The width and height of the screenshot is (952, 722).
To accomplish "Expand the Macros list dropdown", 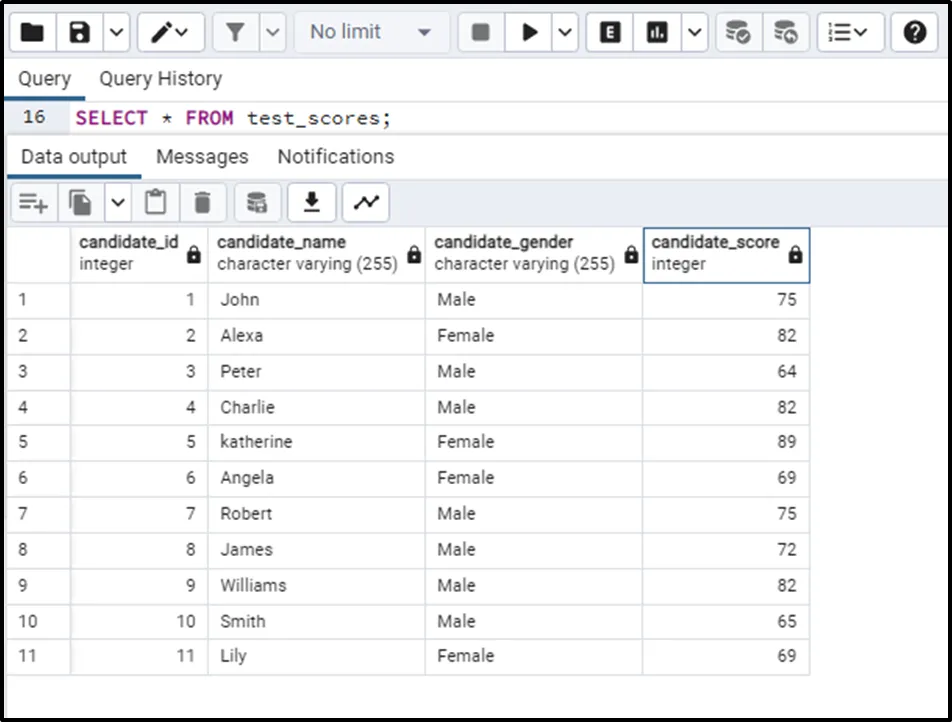I will (850, 33).
